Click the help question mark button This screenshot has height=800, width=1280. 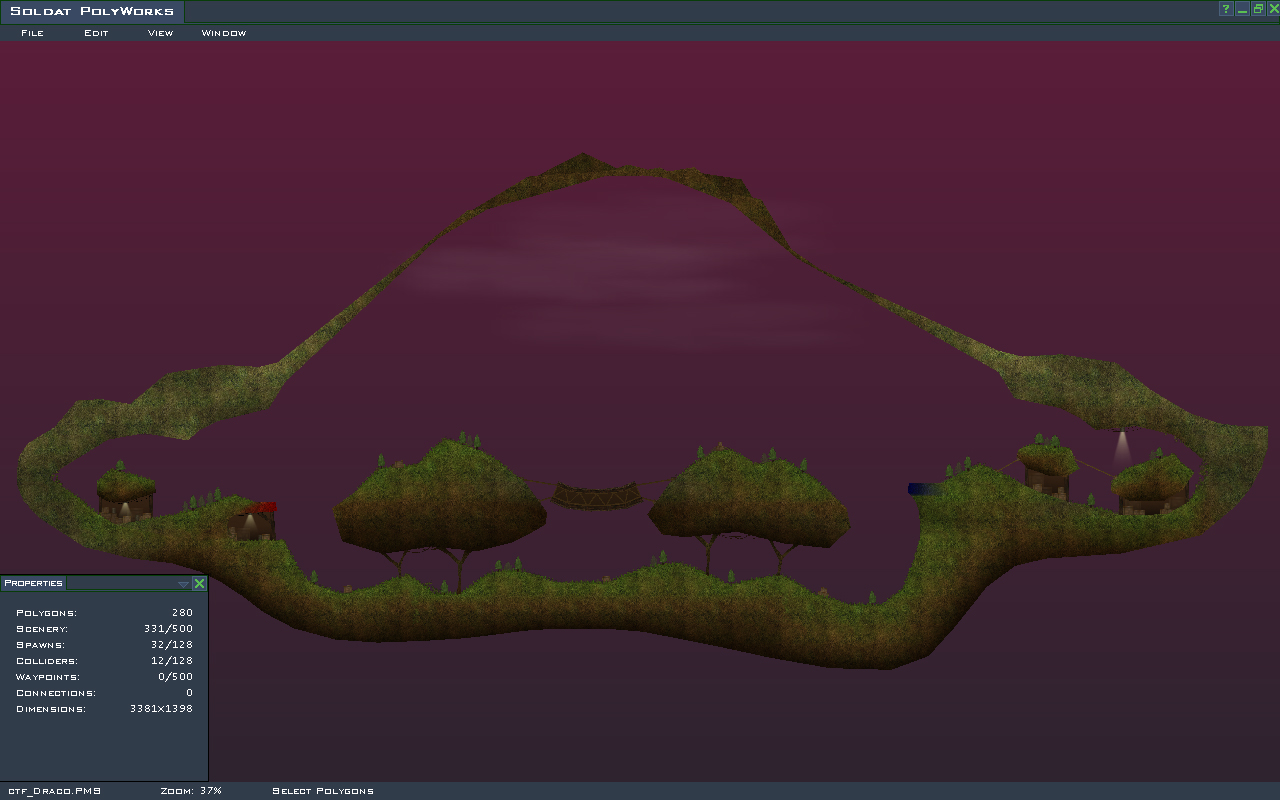[1225, 9]
